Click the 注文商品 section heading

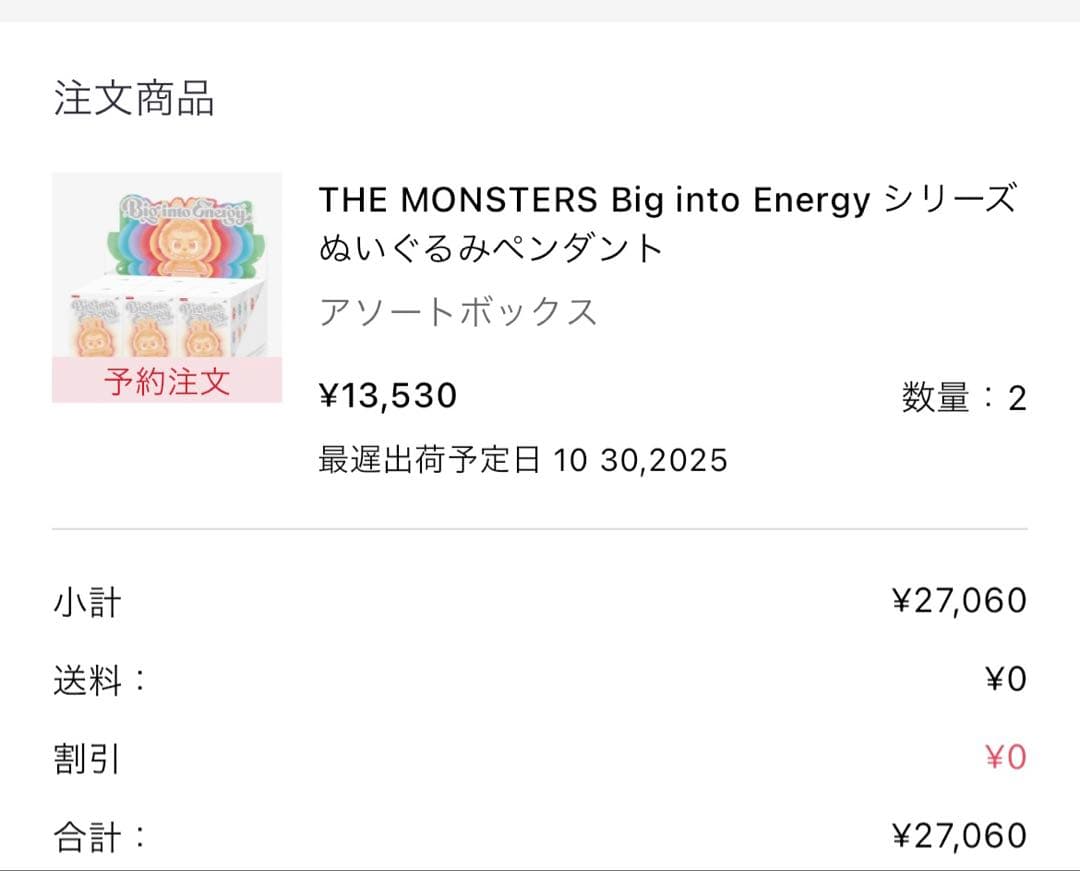[134, 100]
